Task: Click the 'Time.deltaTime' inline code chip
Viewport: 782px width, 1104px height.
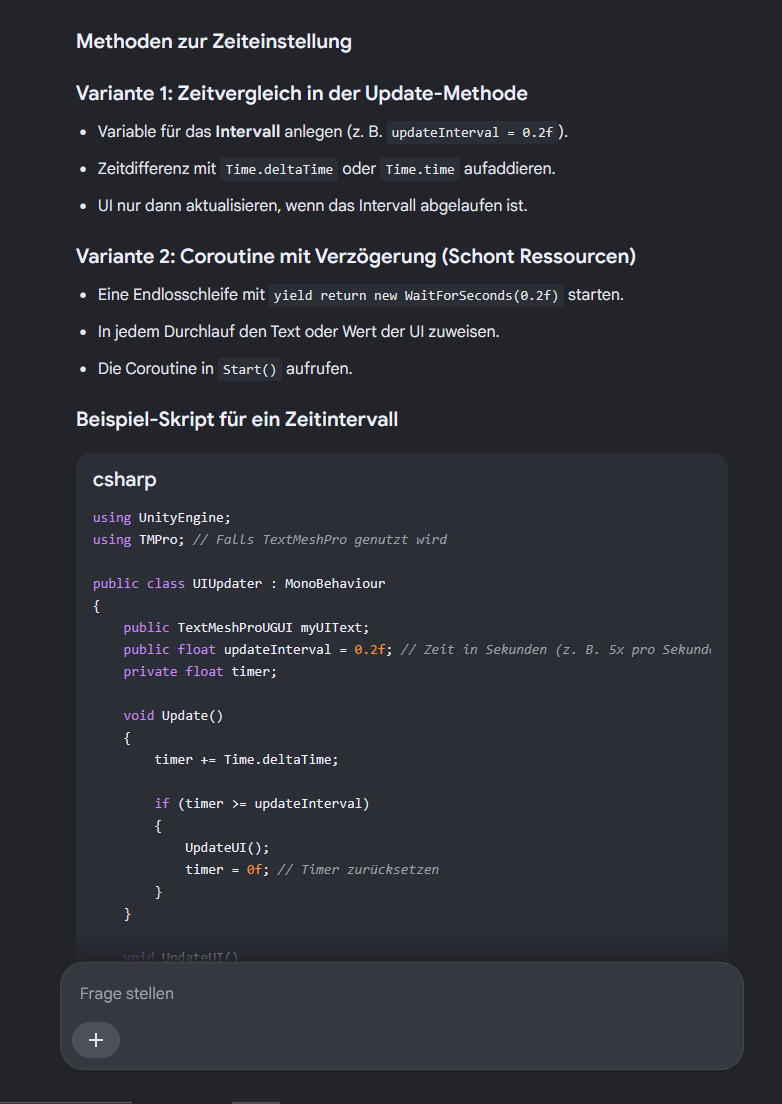Action: click(x=279, y=170)
